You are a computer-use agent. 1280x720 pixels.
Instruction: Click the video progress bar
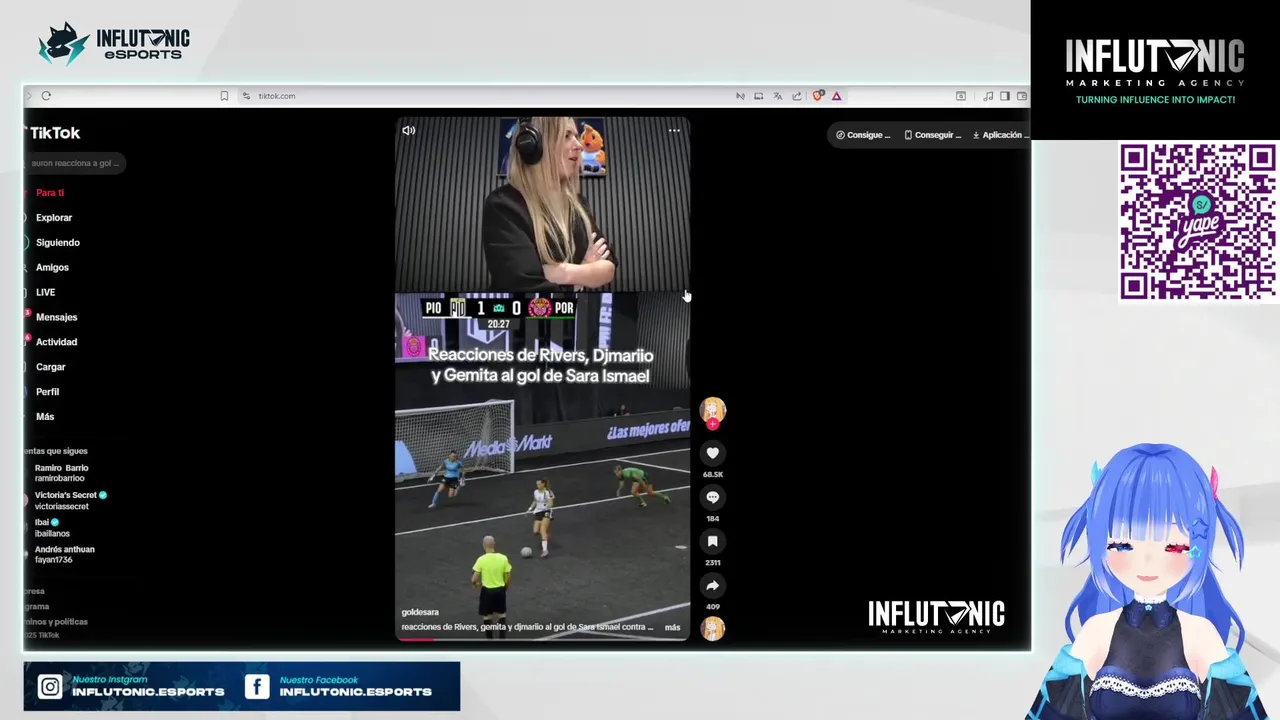[542, 639]
